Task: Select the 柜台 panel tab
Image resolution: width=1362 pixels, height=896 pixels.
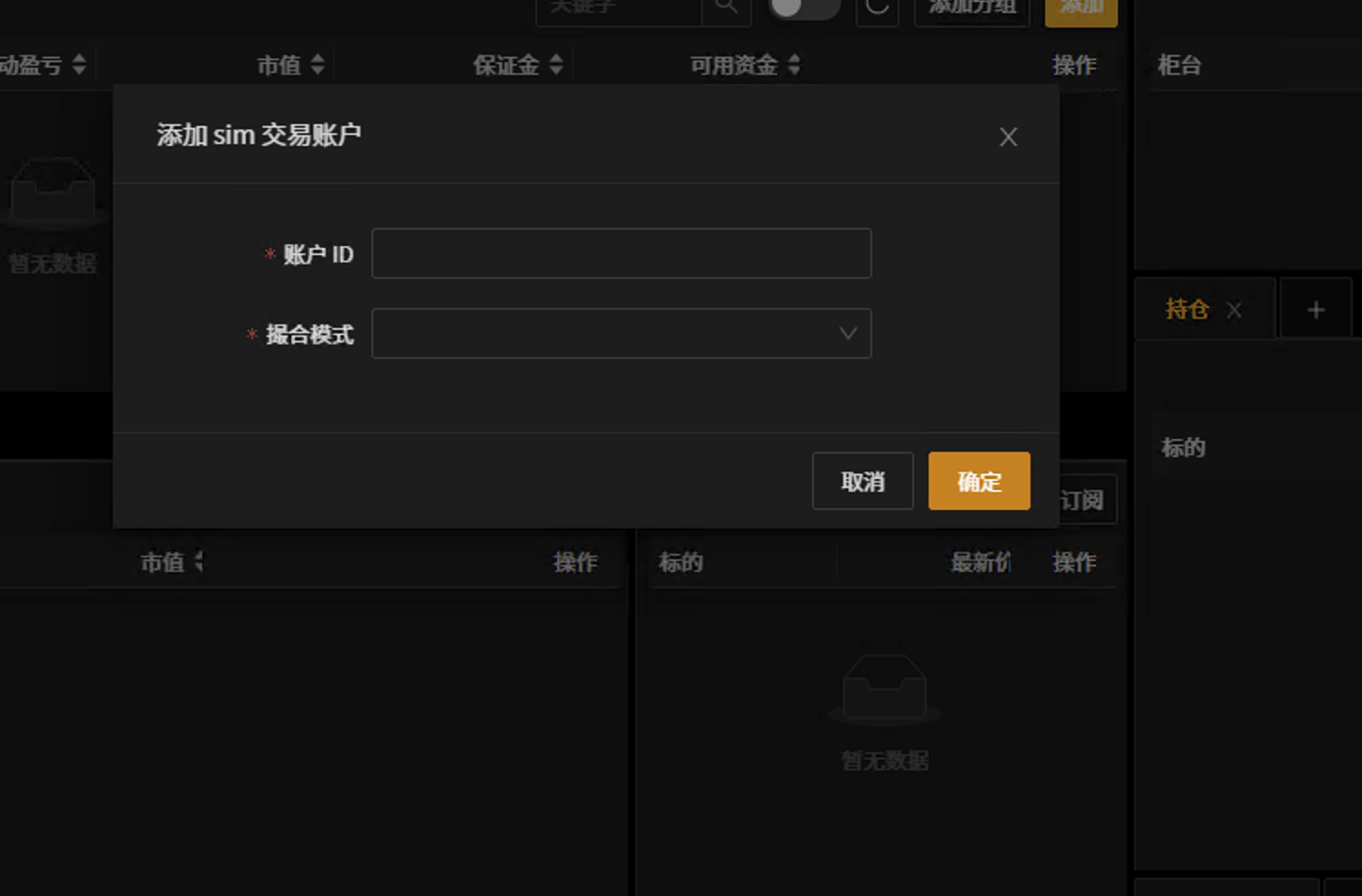Action: click(x=1178, y=65)
